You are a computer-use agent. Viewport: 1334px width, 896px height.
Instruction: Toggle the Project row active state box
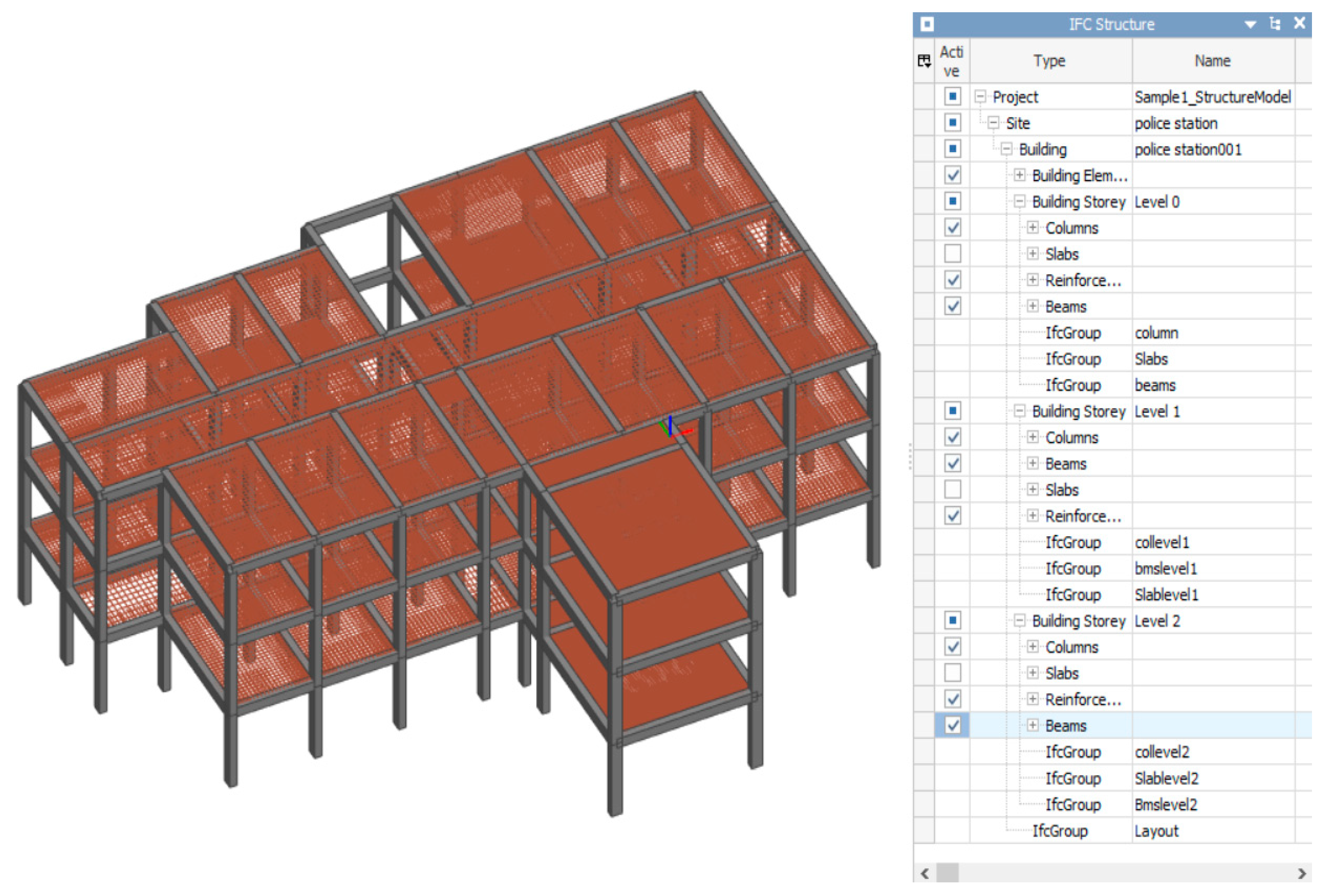tap(952, 96)
